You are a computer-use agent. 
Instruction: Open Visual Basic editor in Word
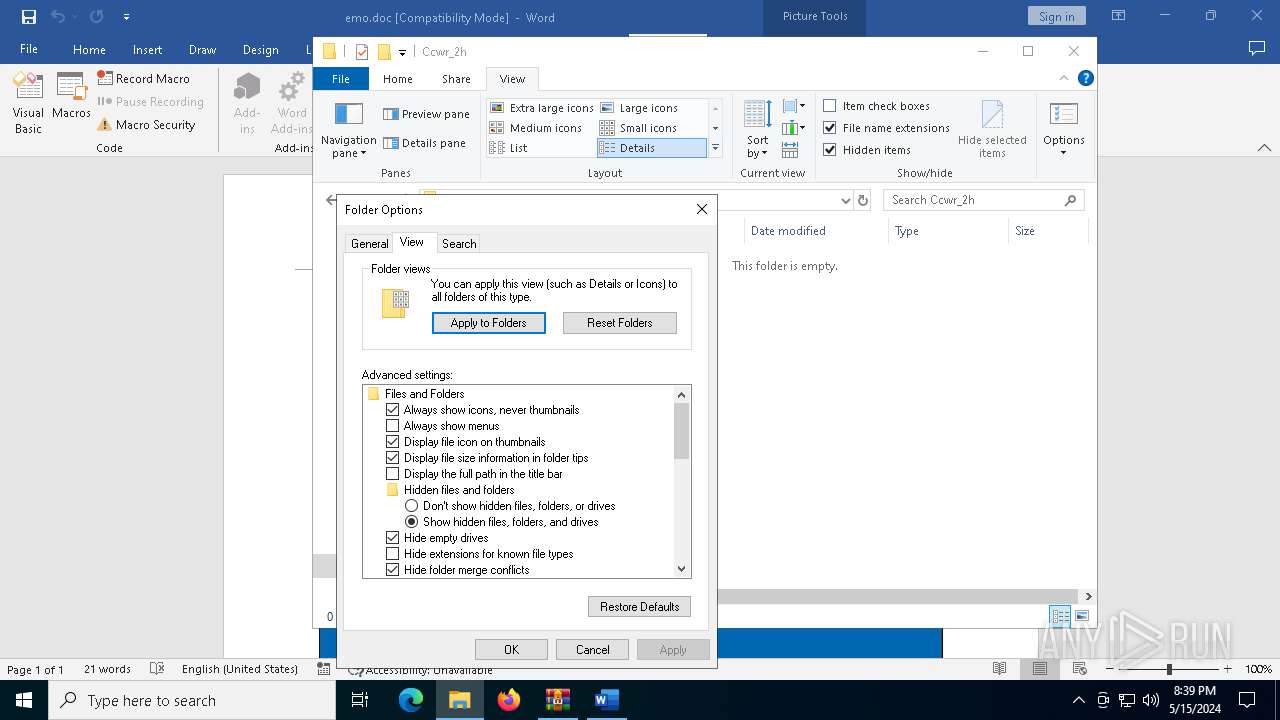click(28, 103)
